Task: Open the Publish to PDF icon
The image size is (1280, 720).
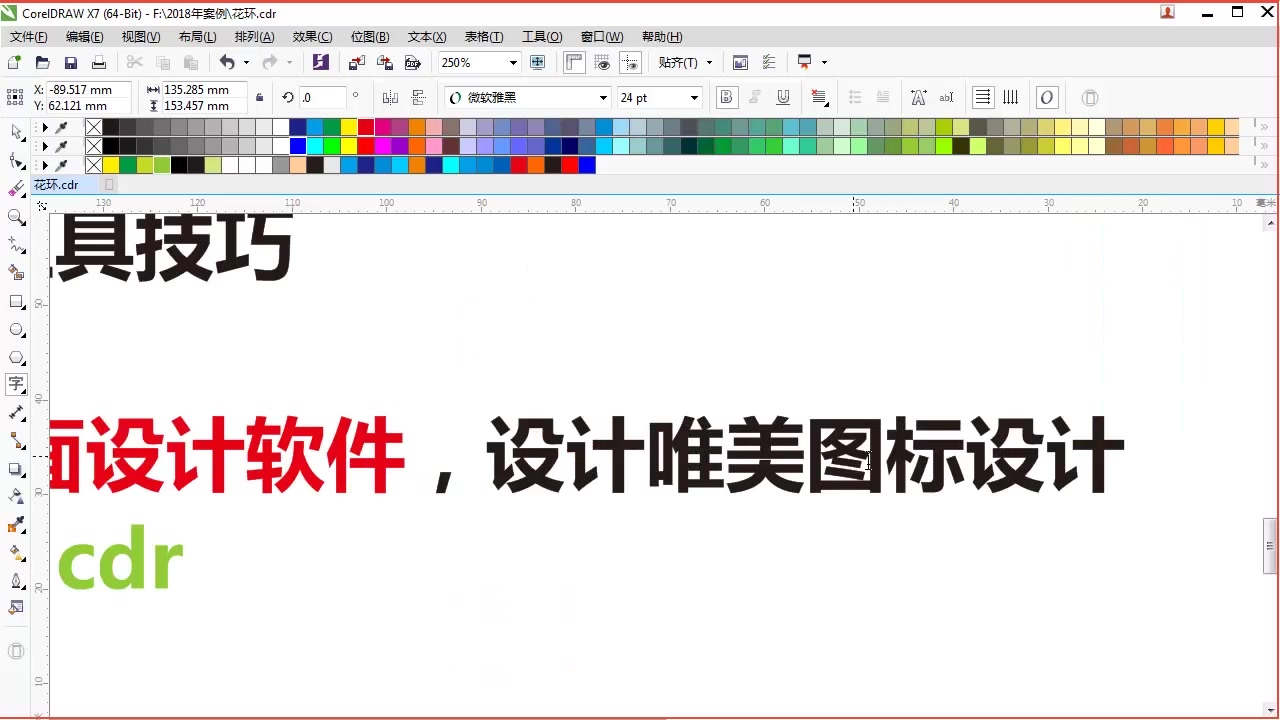Action: [x=412, y=62]
